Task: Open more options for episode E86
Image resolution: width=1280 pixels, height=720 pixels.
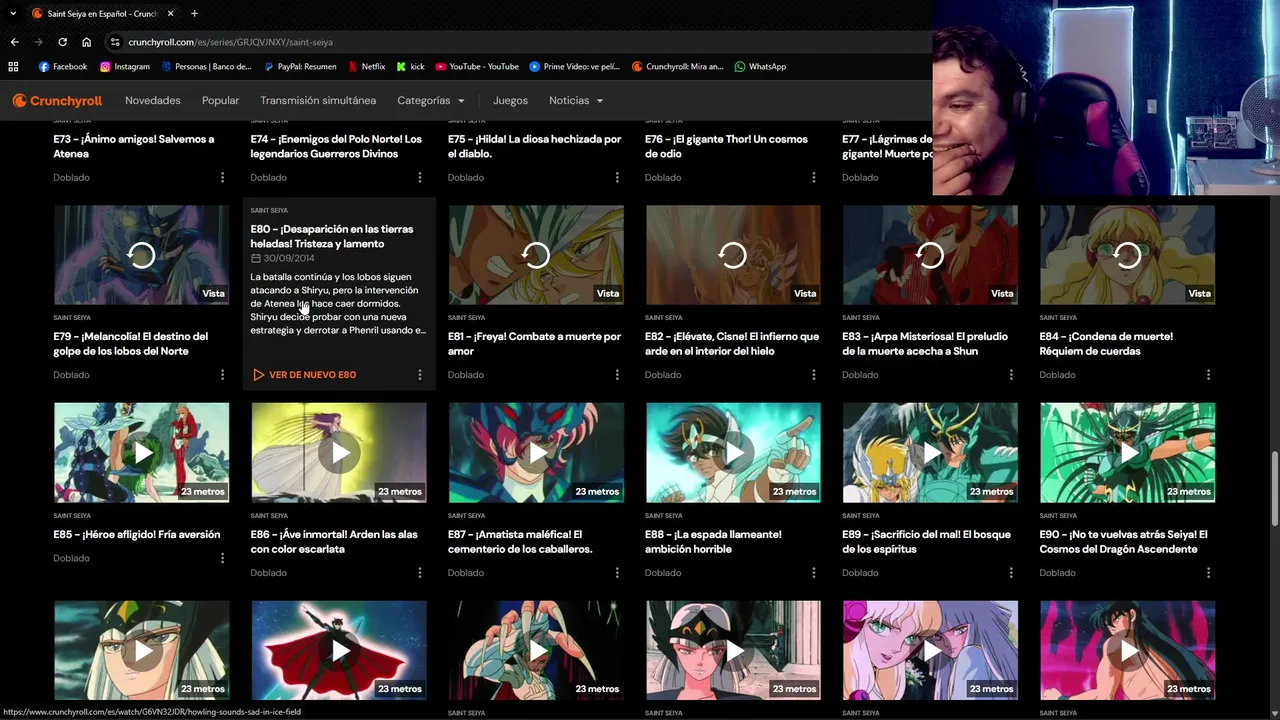Action: pyautogui.click(x=419, y=573)
